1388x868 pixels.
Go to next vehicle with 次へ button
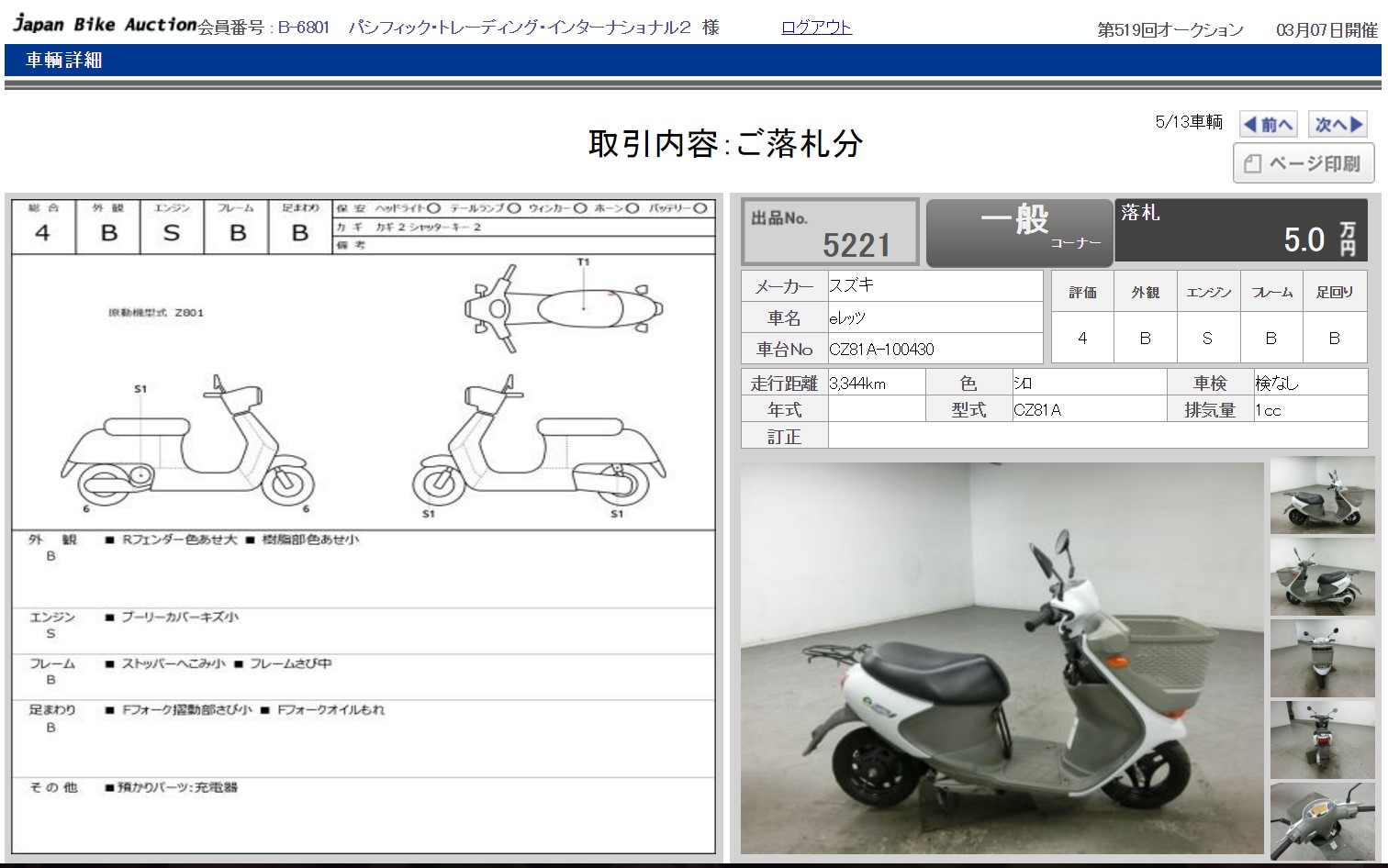pos(1338,124)
